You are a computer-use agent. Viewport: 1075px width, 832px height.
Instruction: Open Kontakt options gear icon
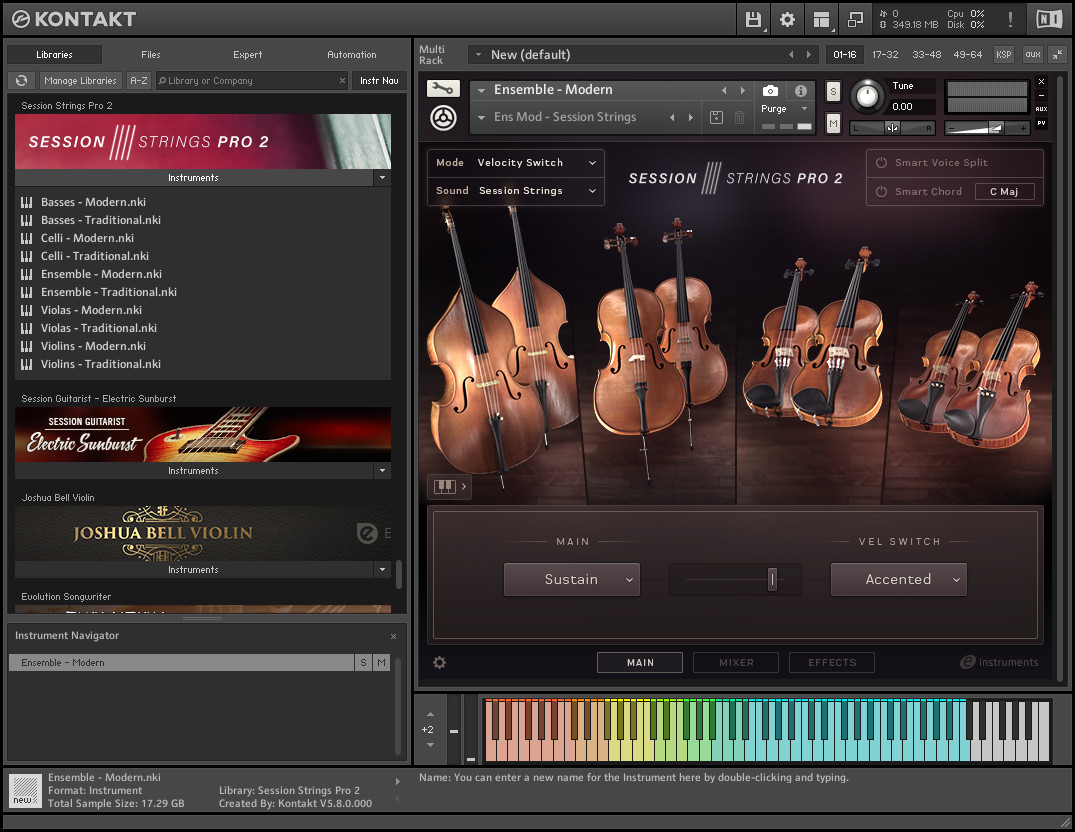click(x=787, y=20)
